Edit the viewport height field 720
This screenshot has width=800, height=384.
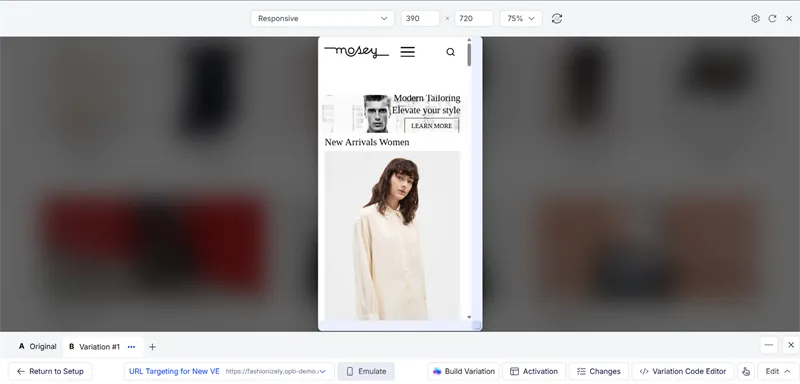[x=473, y=18]
